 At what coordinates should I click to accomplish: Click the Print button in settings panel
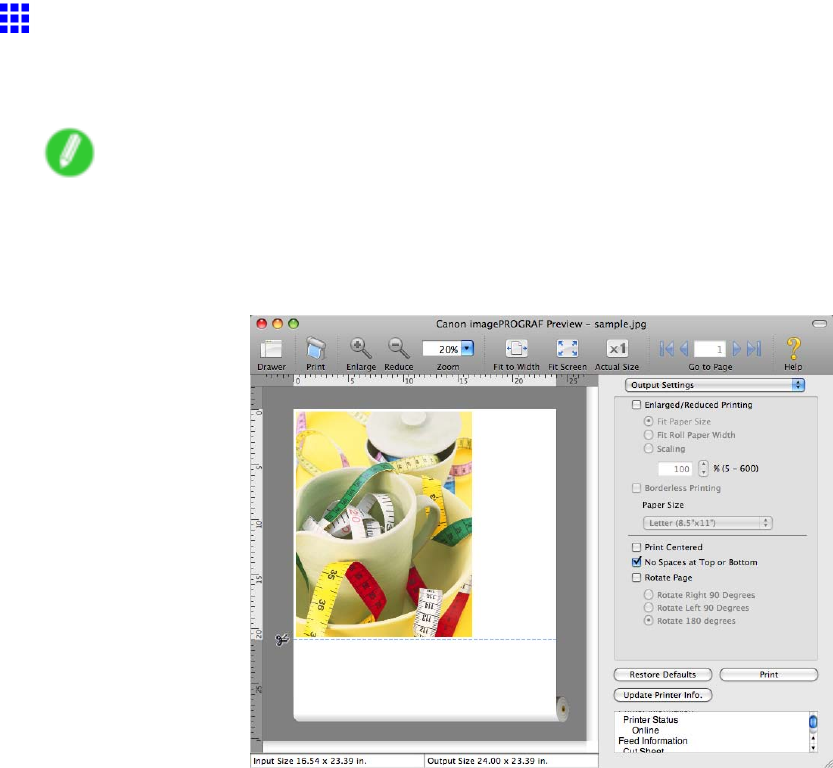(x=769, y=675)
